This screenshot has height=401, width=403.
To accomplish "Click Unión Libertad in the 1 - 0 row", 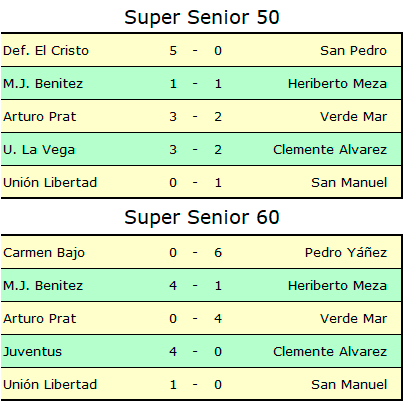I will [50, 384].
